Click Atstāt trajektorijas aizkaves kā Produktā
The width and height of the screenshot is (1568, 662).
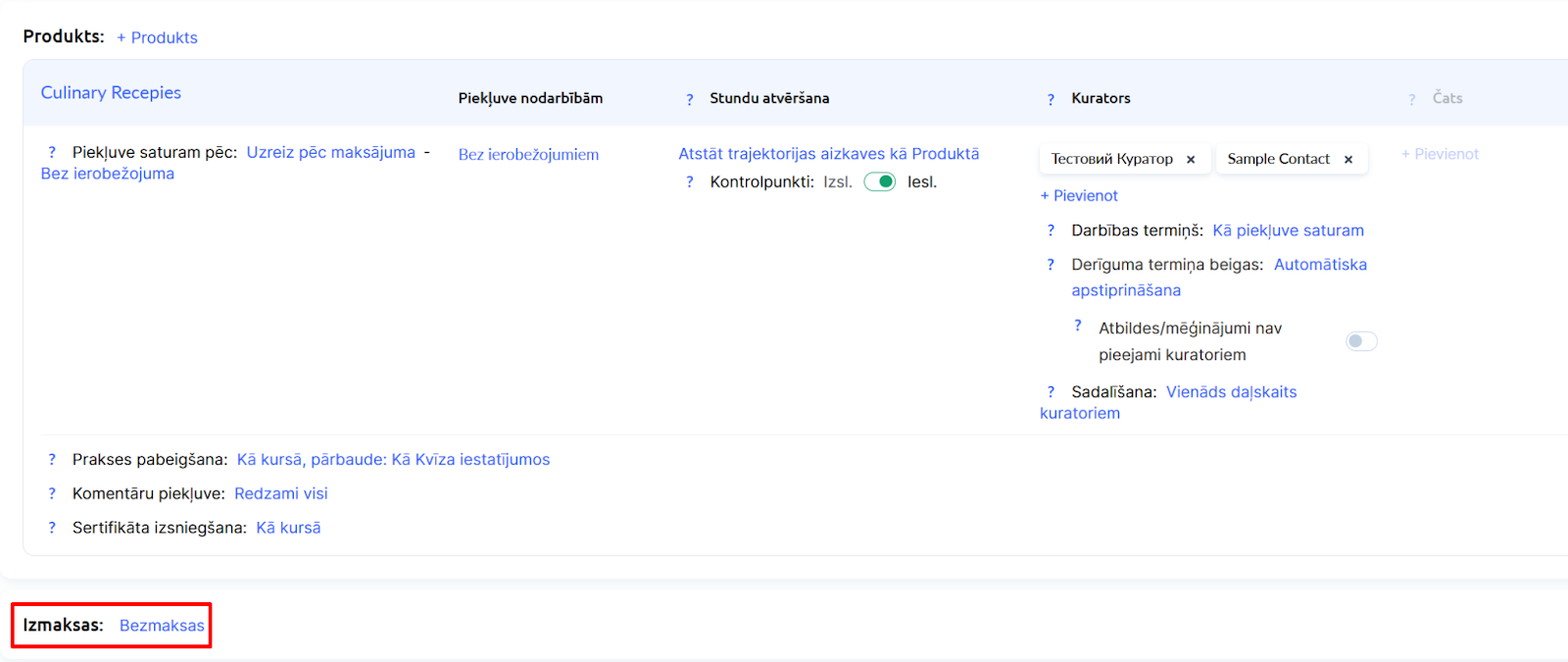[828, 154]
